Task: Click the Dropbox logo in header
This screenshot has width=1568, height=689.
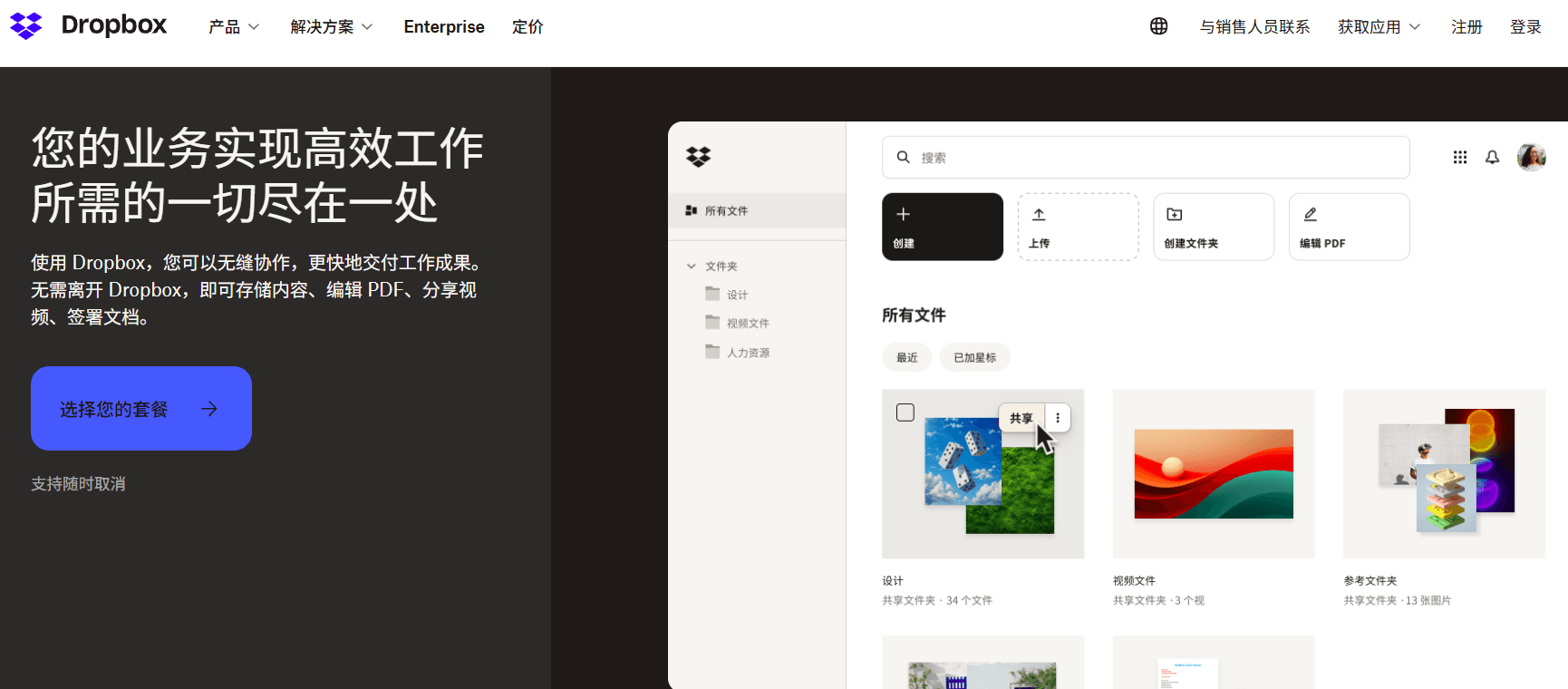Action: click(x=88, y=25)
